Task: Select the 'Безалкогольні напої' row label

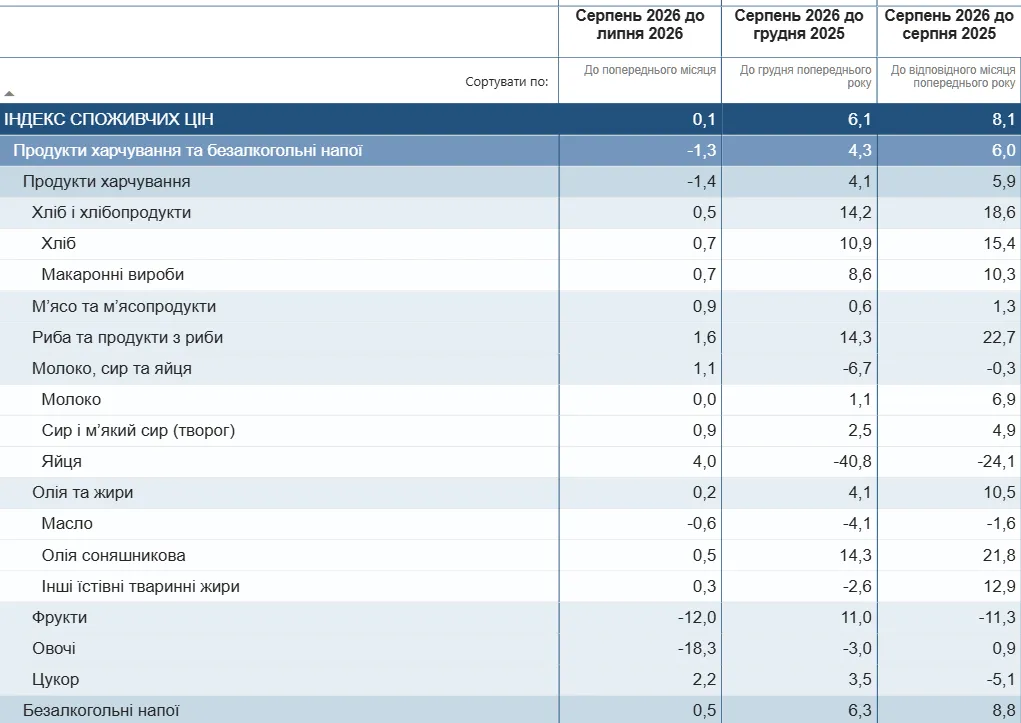Action: [x=101, y=711]
